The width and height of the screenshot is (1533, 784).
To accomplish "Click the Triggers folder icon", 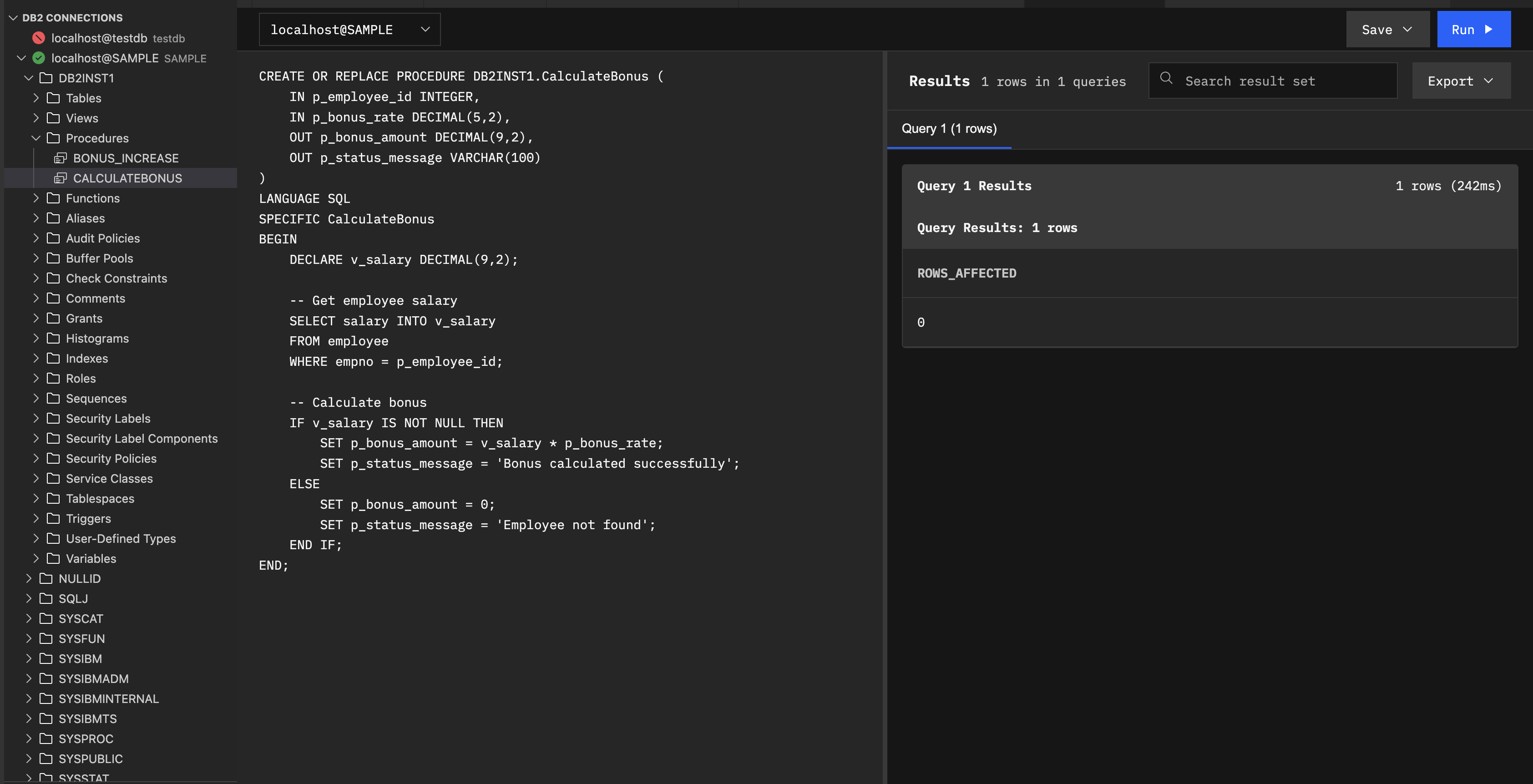I will pos(53,519).
